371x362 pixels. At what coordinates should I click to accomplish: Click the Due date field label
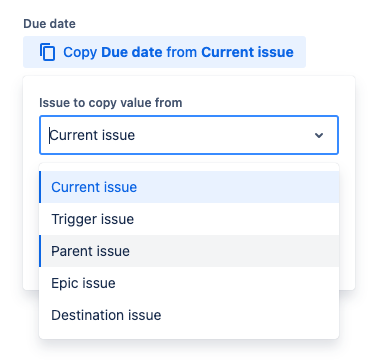tap(49, 24)
